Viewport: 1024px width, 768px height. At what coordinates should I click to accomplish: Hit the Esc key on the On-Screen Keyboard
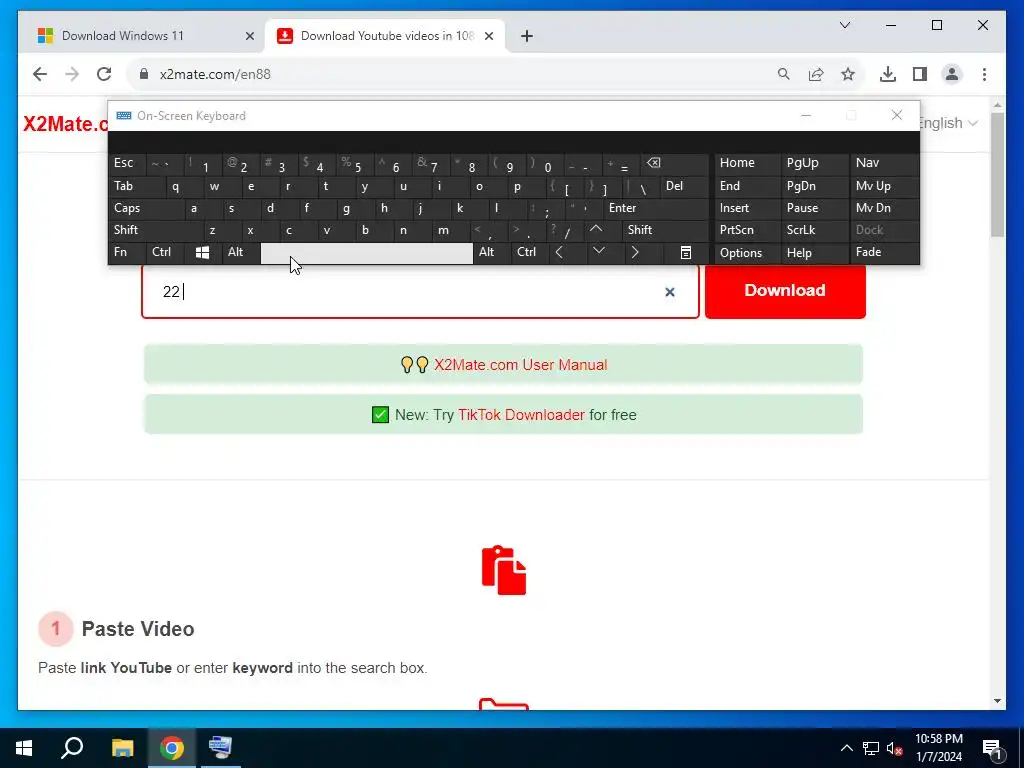click(127, 163)
